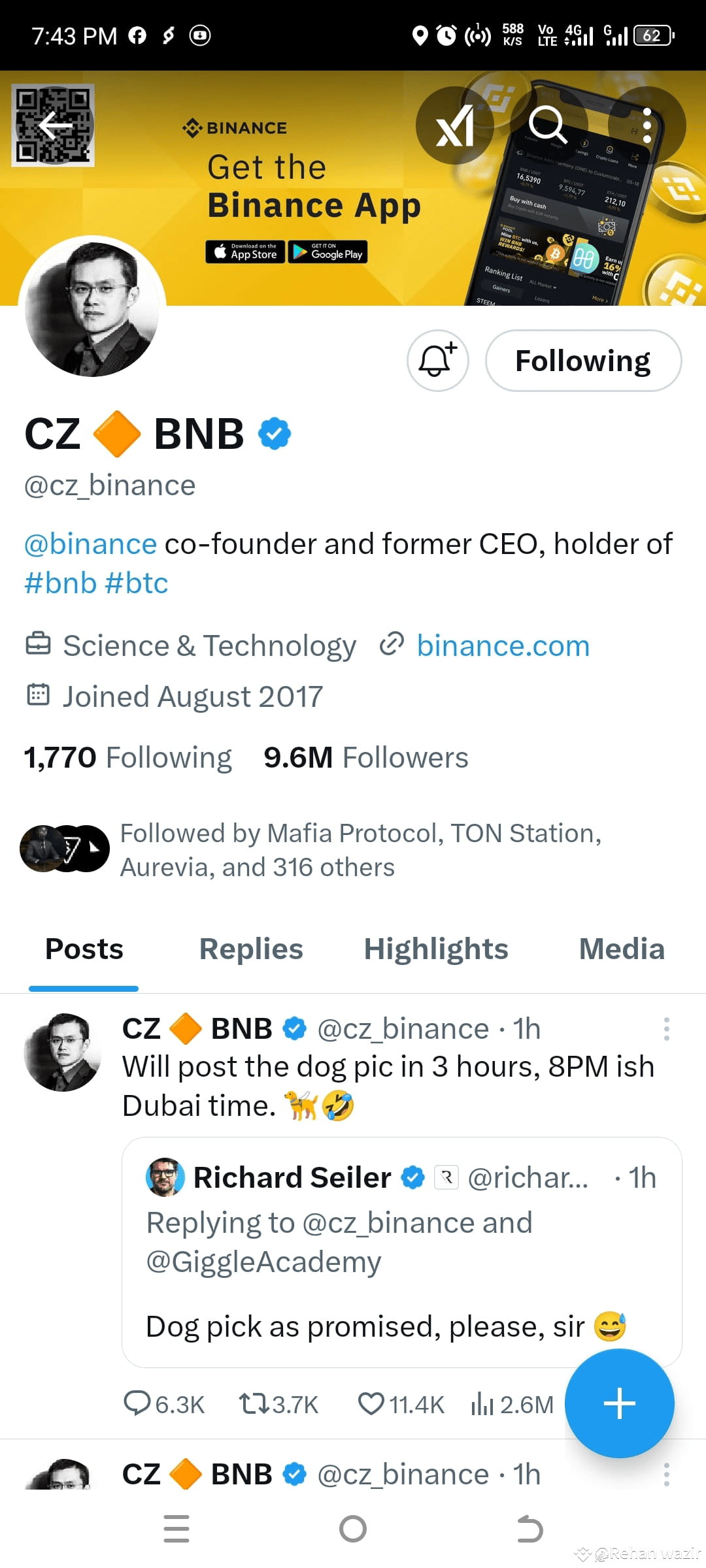Screen dimensions: 706x1568
Task: Tap the compose plus button
Action: (x=619, y=1403)
